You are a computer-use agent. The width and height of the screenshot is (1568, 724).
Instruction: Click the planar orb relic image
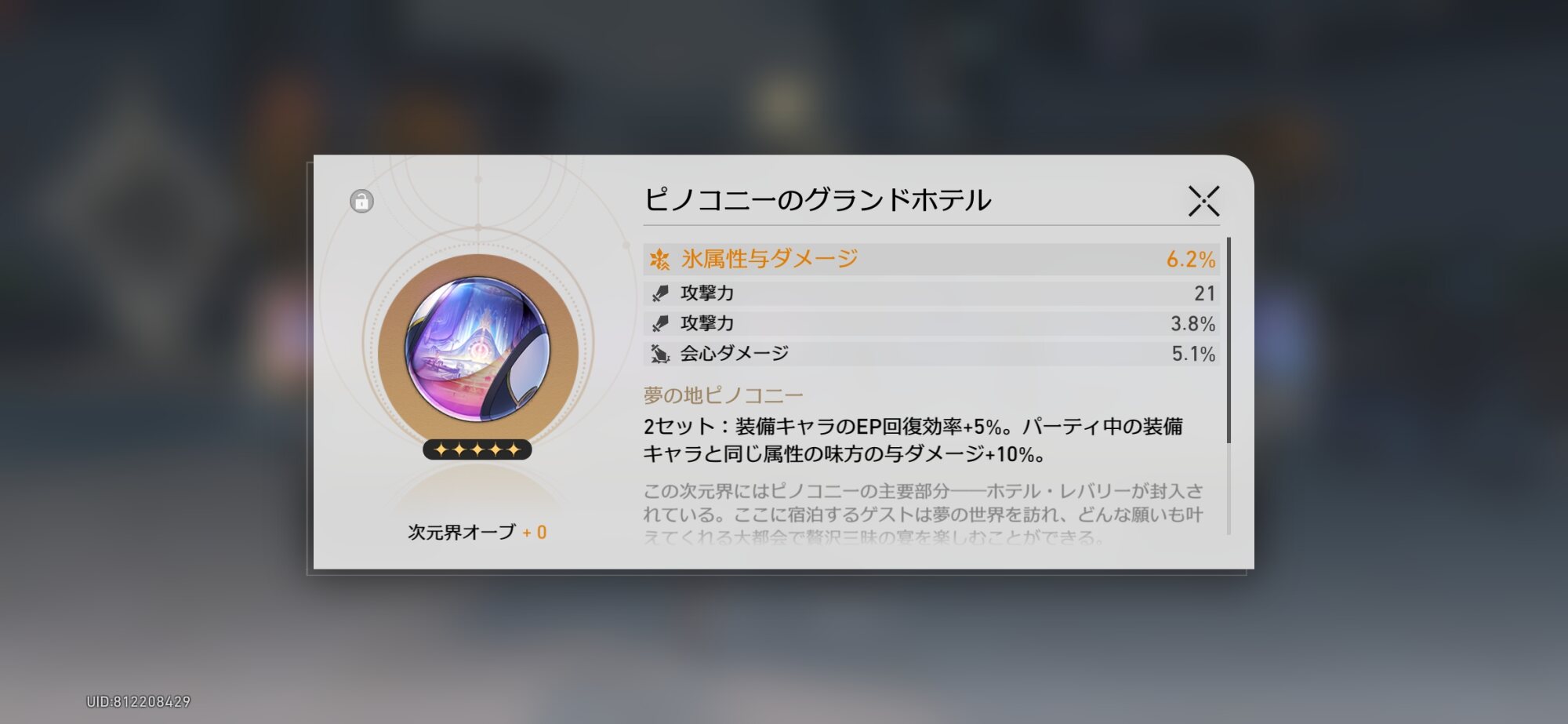477,350
